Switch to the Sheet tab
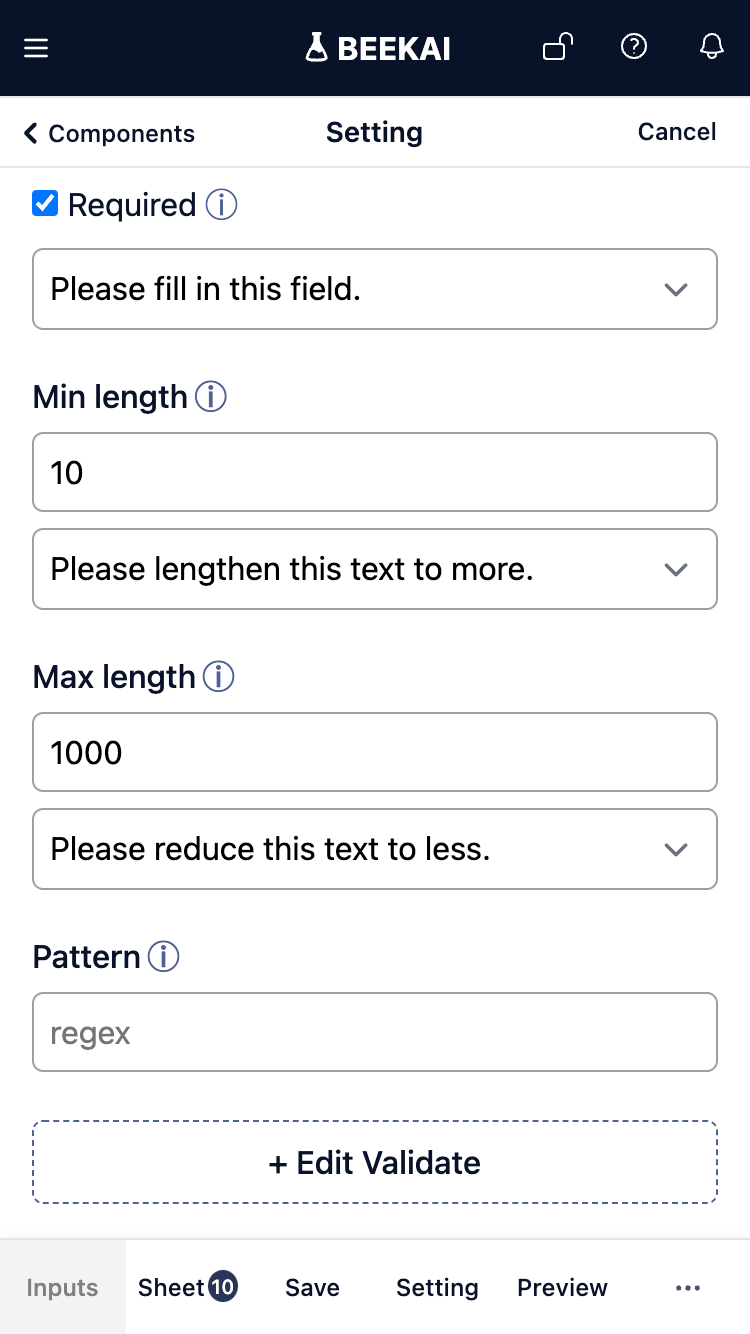 188,1287
